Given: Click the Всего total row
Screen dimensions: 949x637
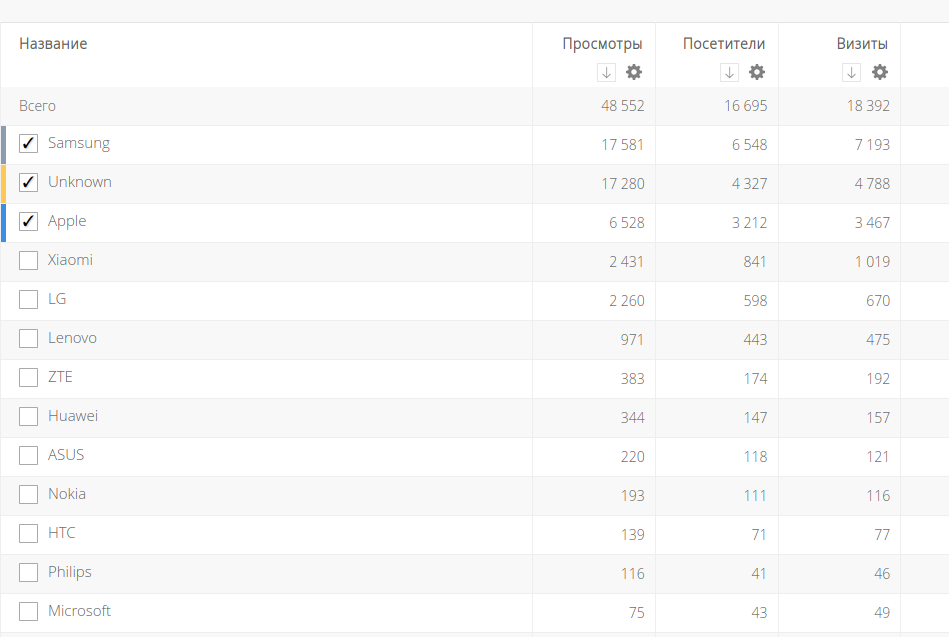Looking at the screenshot, I should pos(38,106).
